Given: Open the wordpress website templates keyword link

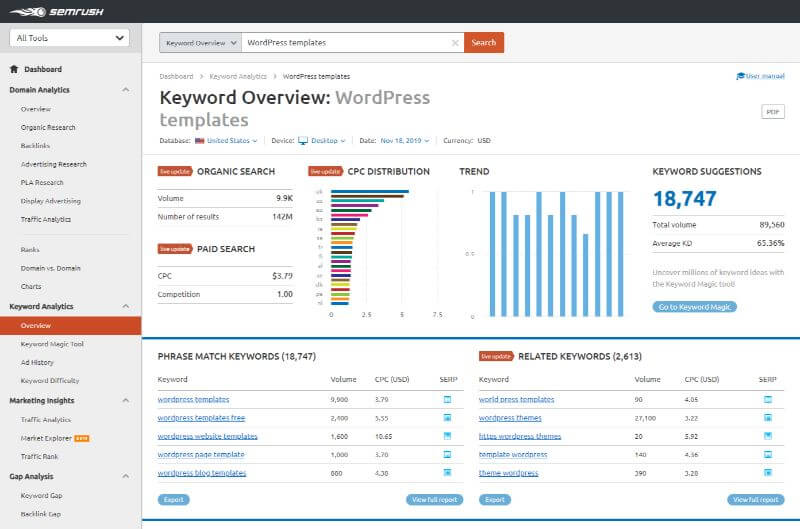Looking at the screenshot, I should (208, 436).
